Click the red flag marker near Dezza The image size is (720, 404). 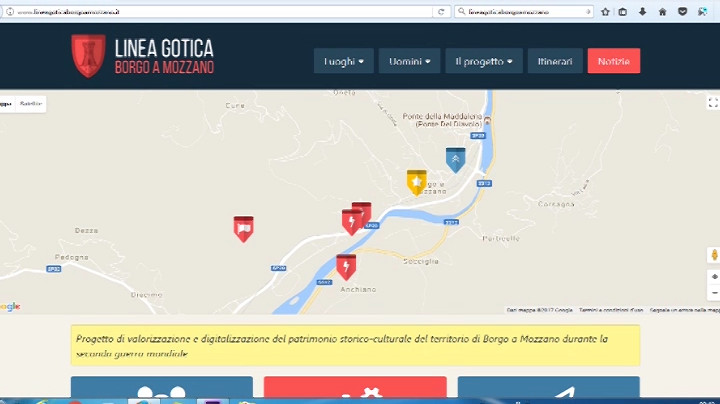pyautogui.click(x=243, y=227)
